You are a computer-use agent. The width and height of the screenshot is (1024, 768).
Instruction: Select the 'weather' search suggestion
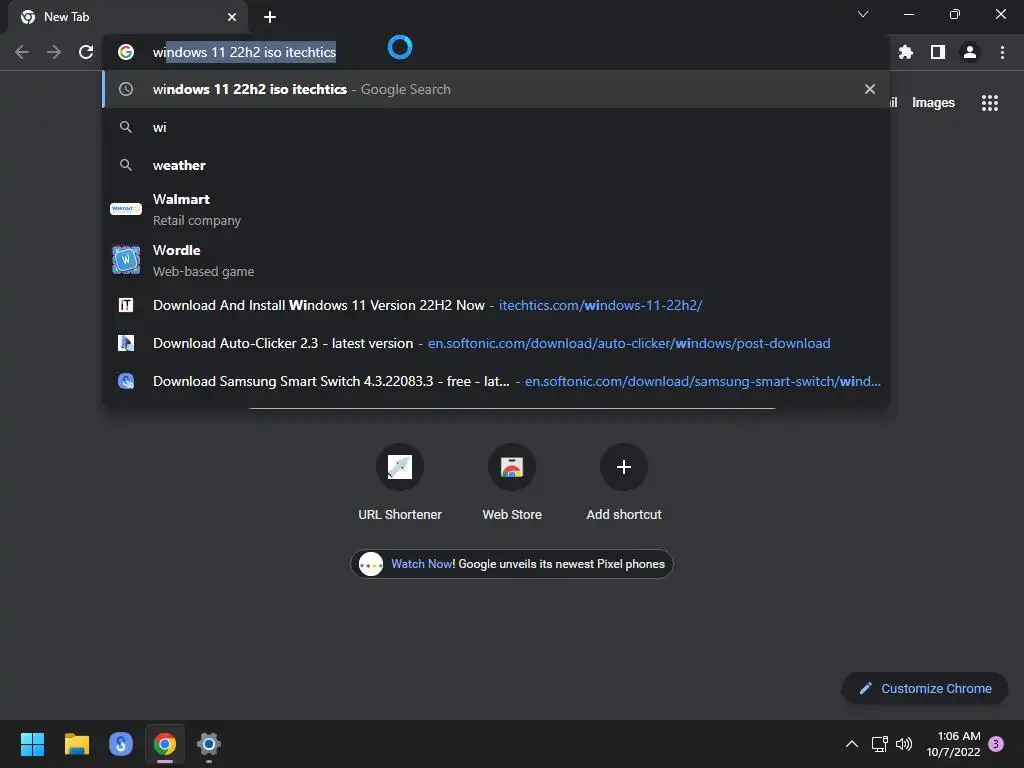(496, 165)
